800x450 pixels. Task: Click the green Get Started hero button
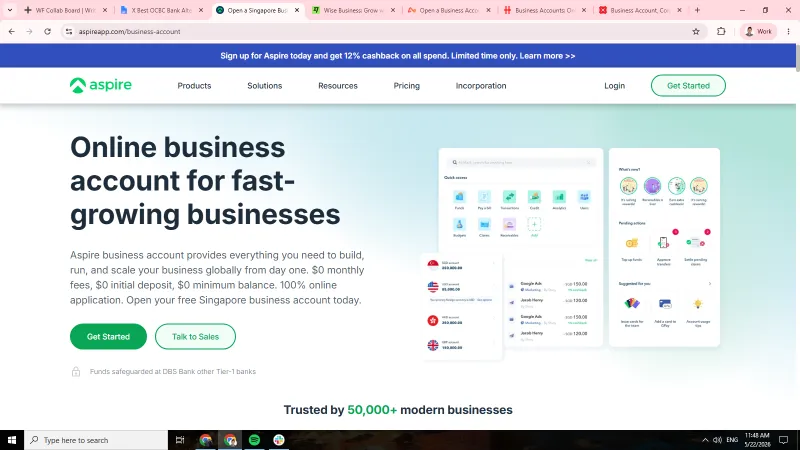point(108,337)
